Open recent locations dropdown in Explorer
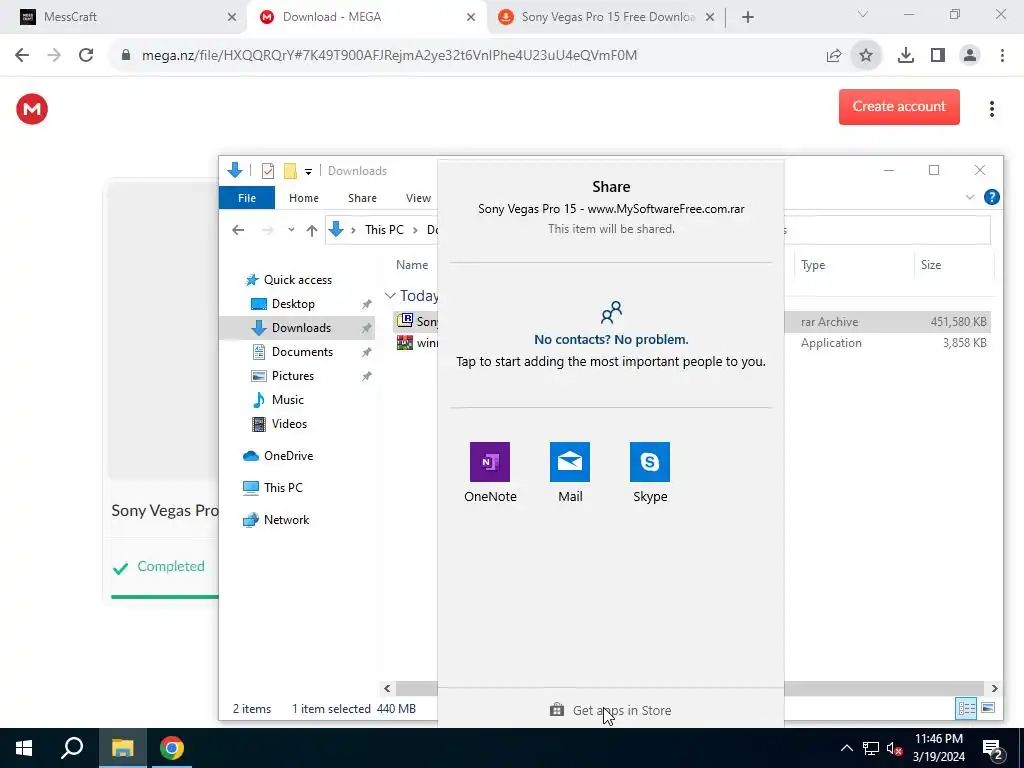This screenshot has height=768, width=1024. (291, 230)
